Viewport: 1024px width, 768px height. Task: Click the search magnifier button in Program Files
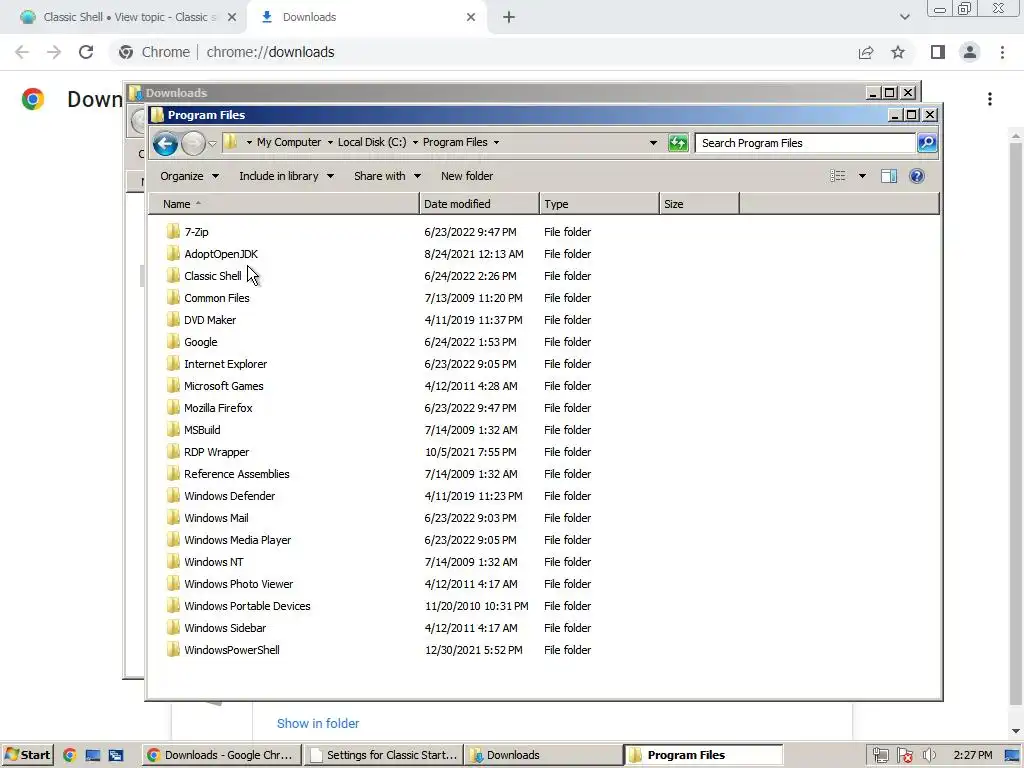(927, 142)
